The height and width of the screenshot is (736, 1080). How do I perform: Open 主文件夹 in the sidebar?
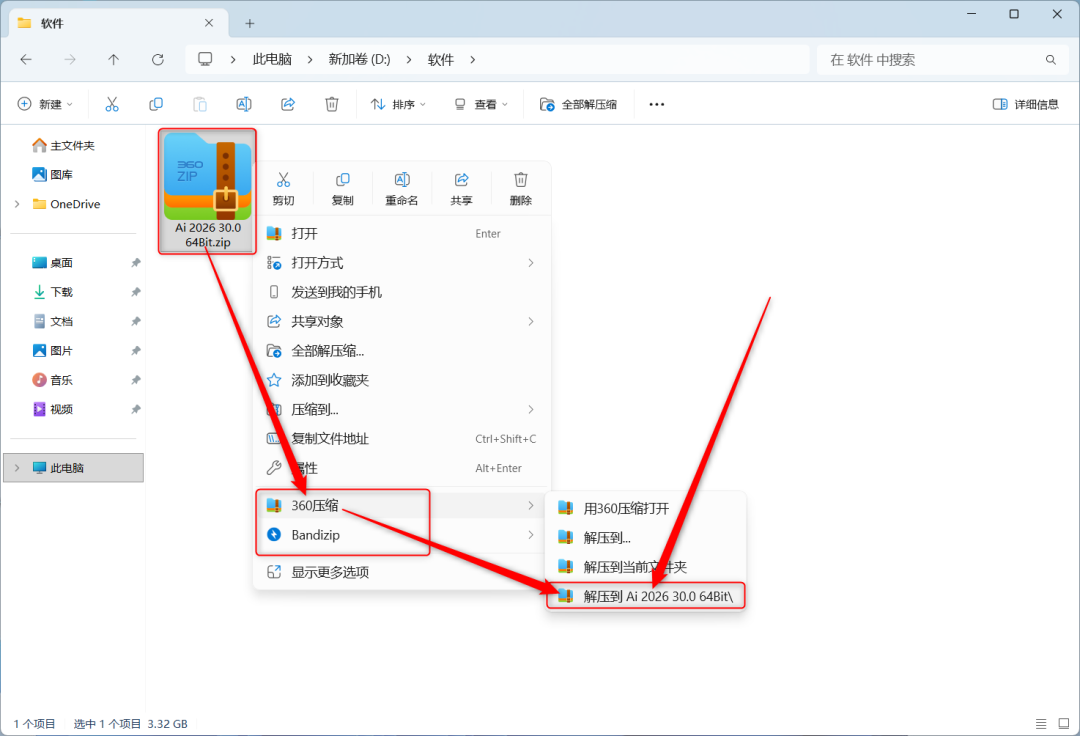73,145
